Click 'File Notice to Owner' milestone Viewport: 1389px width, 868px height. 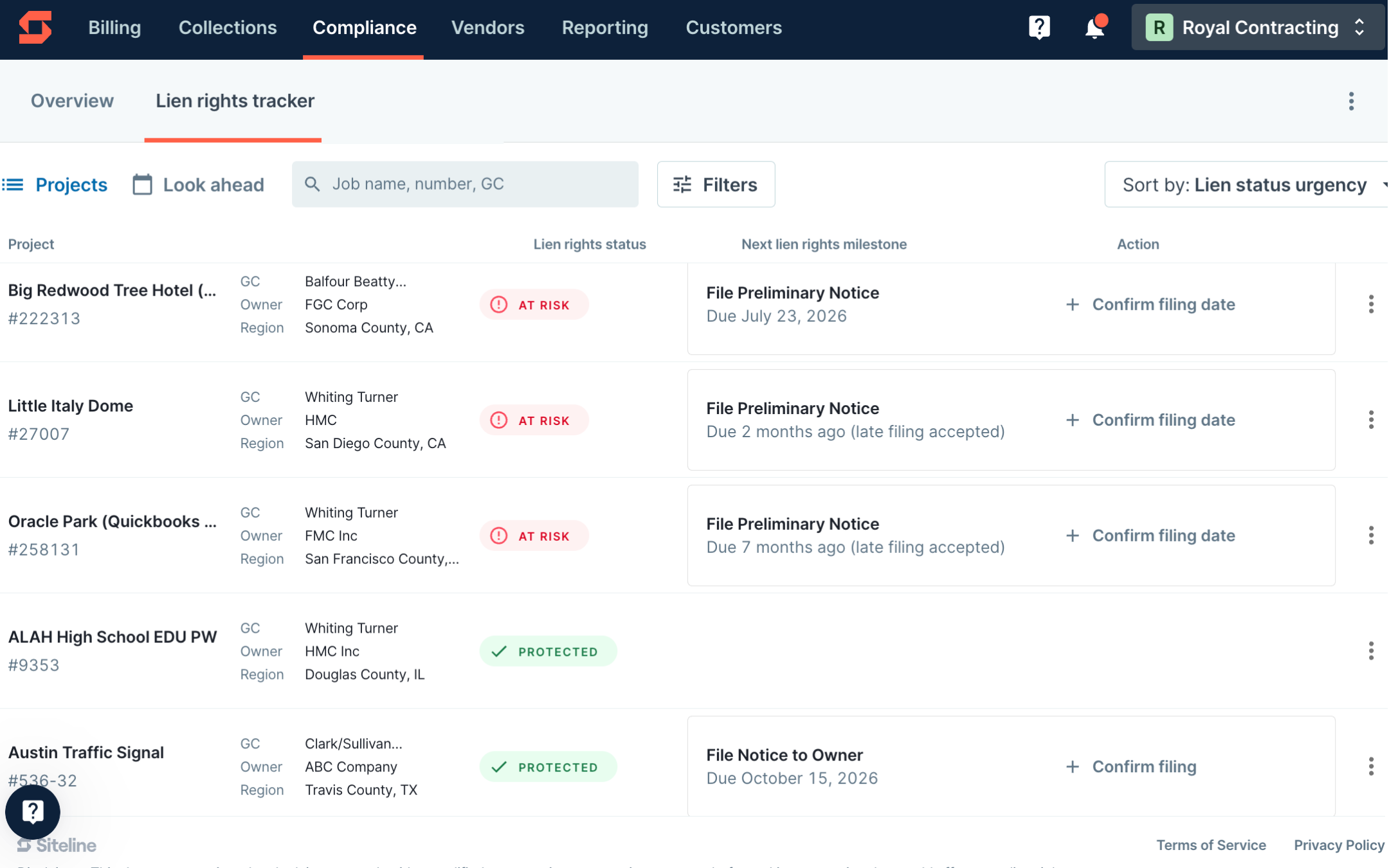785,755
